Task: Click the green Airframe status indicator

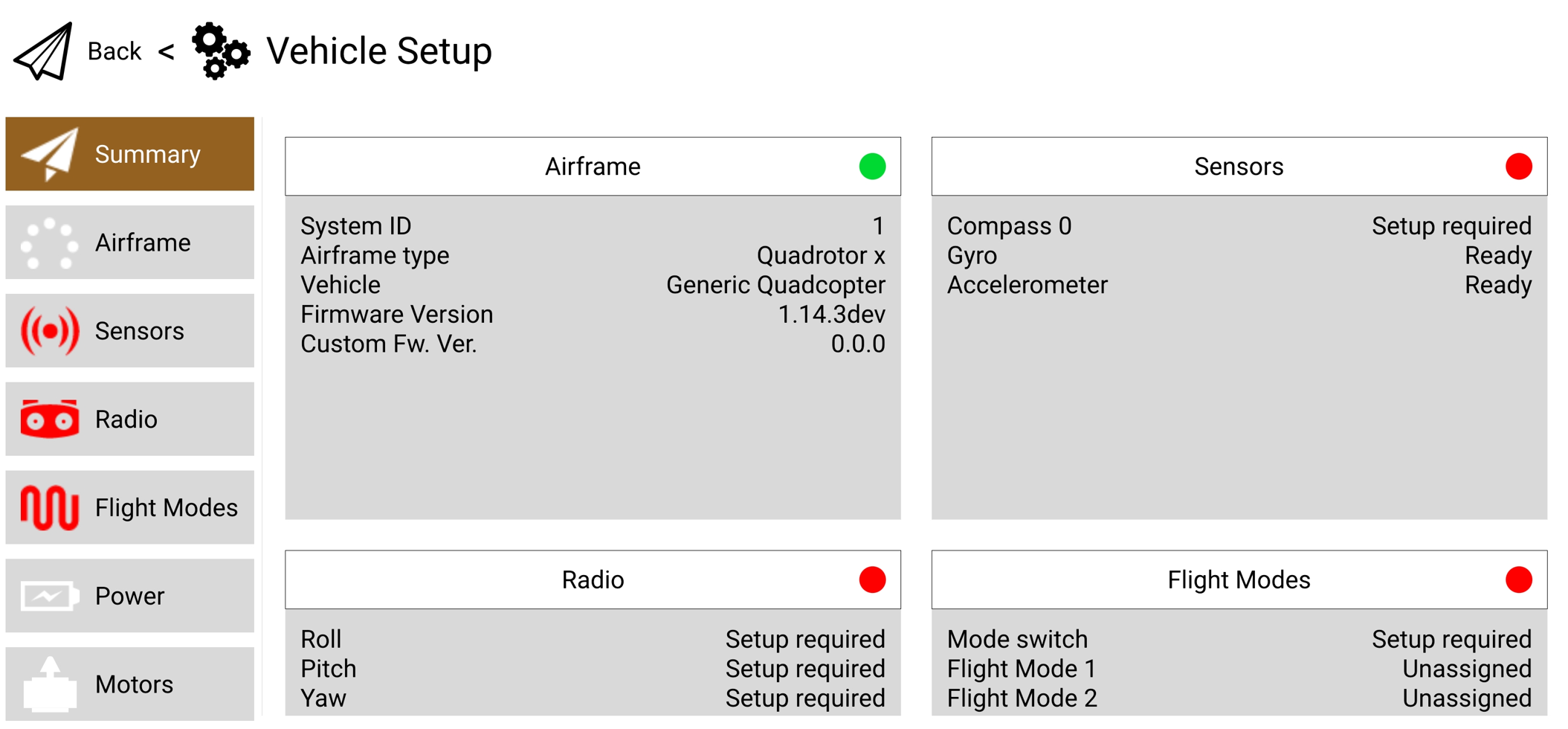Action: point(872,167)
